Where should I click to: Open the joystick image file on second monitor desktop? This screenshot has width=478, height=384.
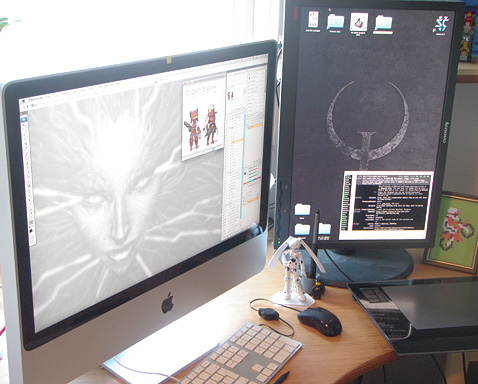point(359,22)
